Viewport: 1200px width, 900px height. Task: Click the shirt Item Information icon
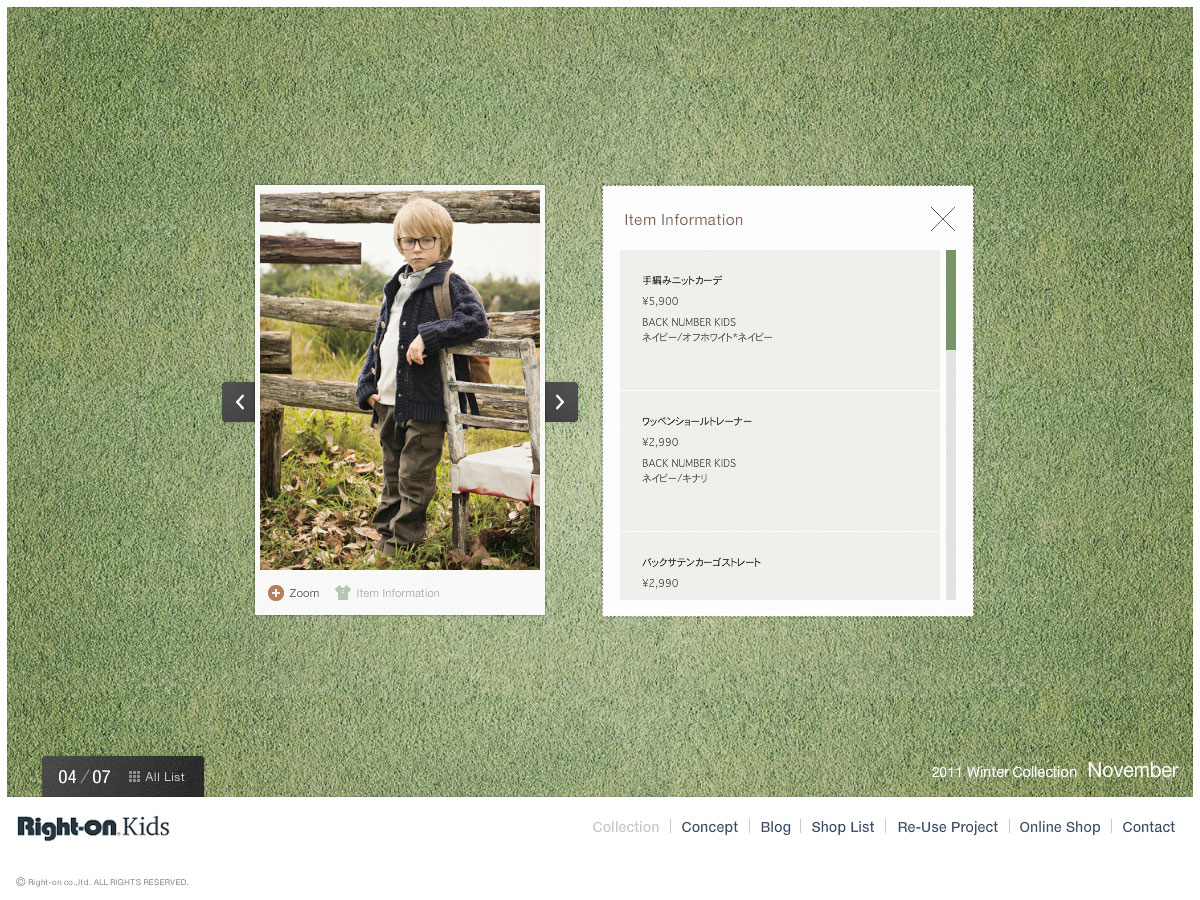coord(343,593)
